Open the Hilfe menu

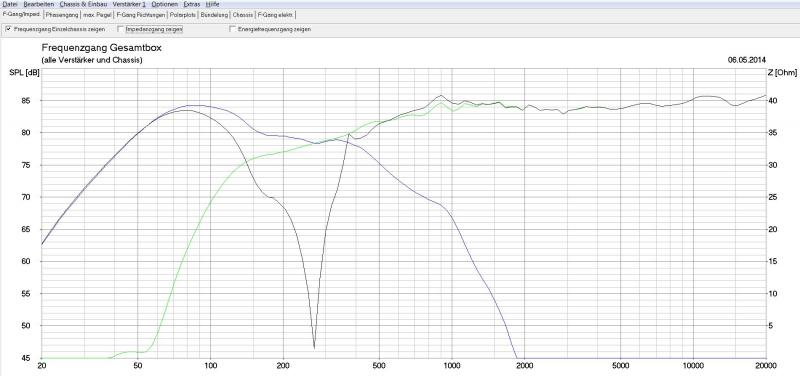point(213,4)
